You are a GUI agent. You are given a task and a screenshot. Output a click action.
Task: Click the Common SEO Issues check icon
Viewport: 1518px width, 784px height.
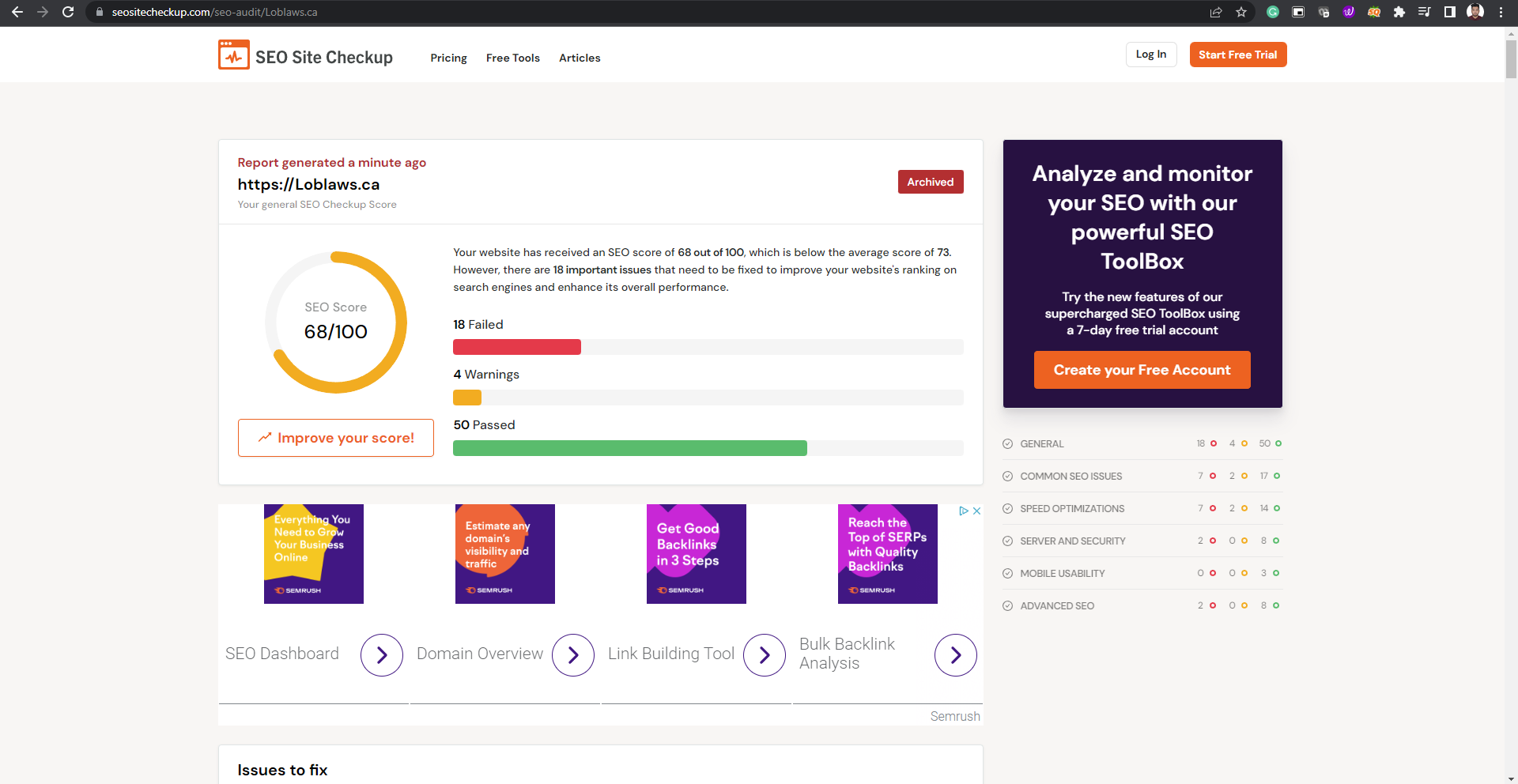click(x=1008, y=477)
